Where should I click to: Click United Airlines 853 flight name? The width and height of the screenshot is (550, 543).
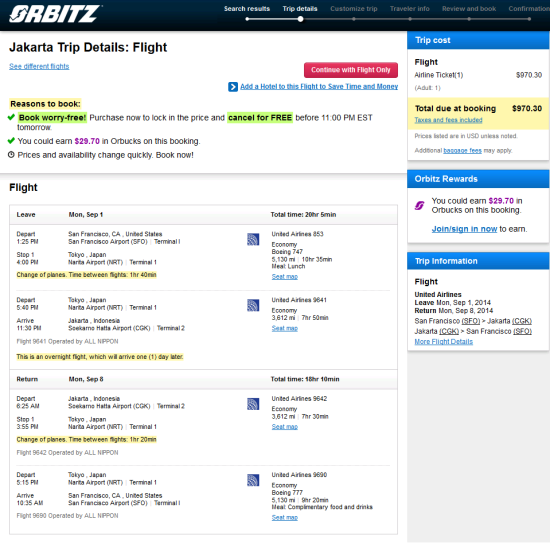[x=297, y=234]
